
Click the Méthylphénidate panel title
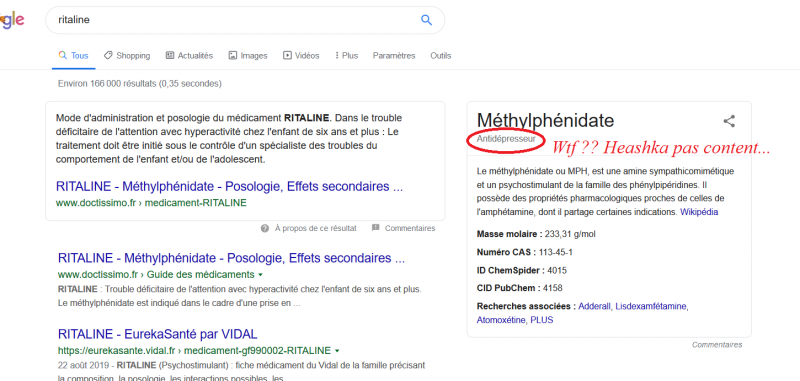[545, 120]
